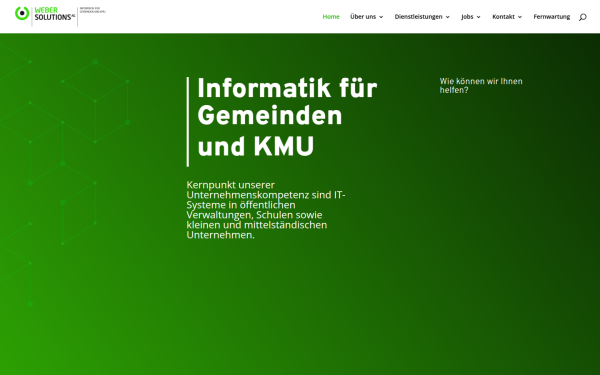Click the logo tagline Informatik für Gemeinden und KMU

tap(93, 10)
